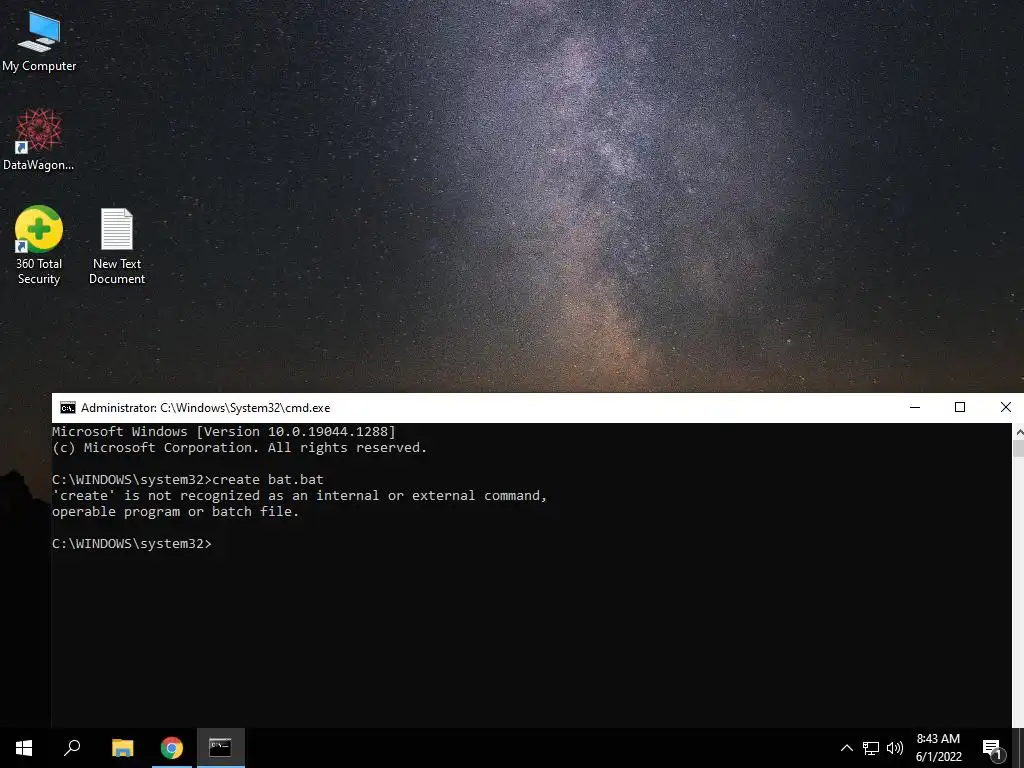Click the empty C:\WINDOWS\system32> prompt line
Viewport: 1024px width, 768px height.
pyautogui.click(x=132, y=543)
